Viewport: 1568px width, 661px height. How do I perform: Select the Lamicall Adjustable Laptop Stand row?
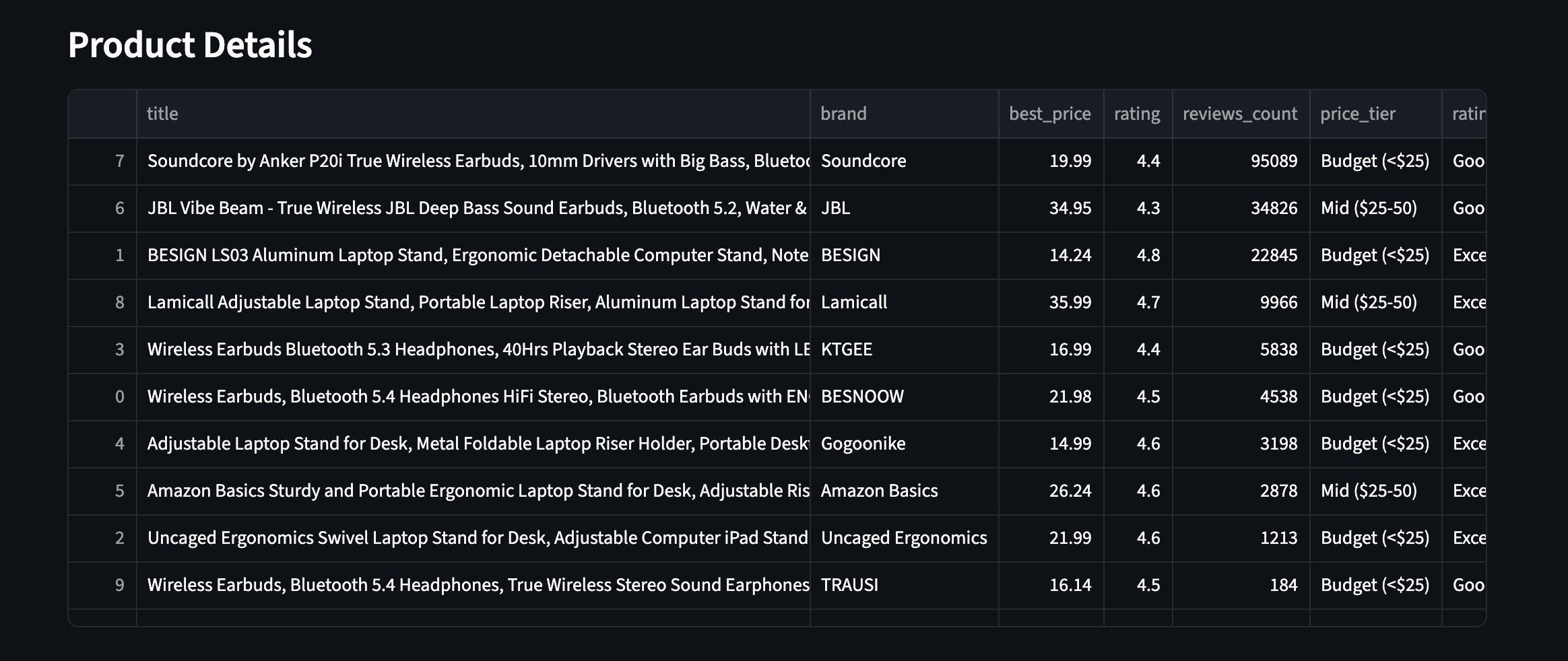471,302
